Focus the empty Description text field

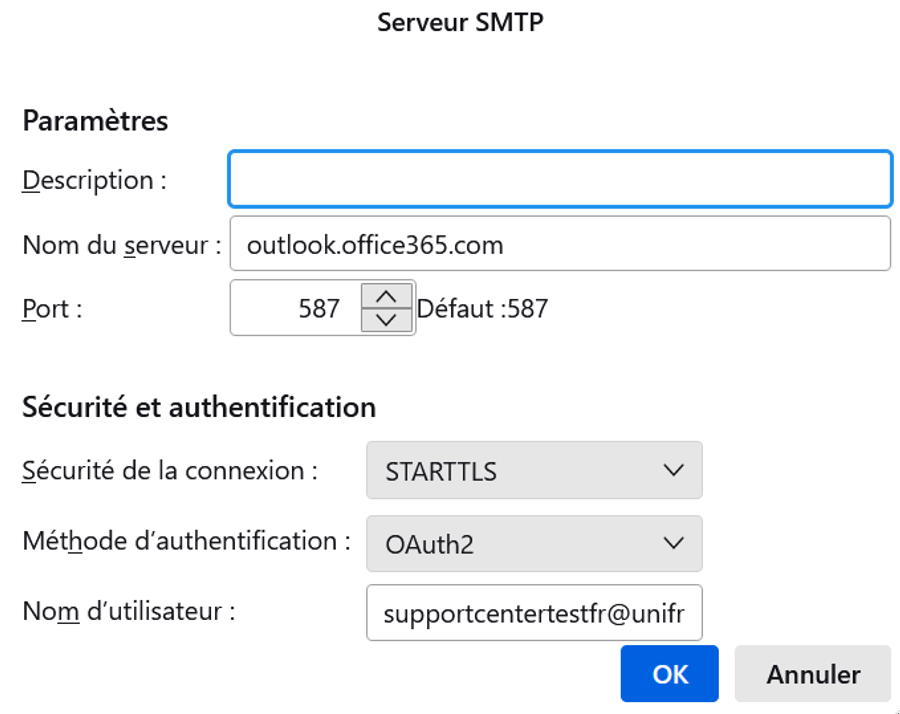(x=560, y=178)
